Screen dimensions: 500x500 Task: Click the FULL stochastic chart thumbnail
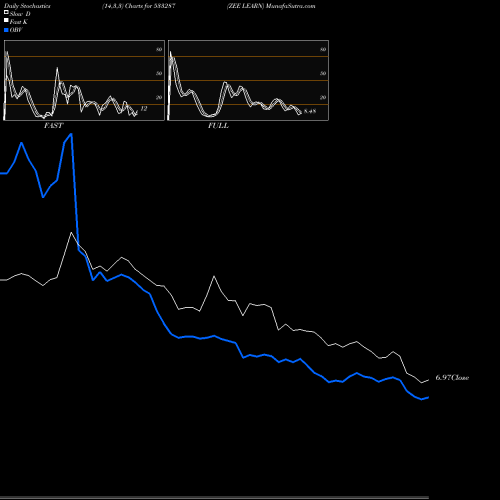click(248, 80)
